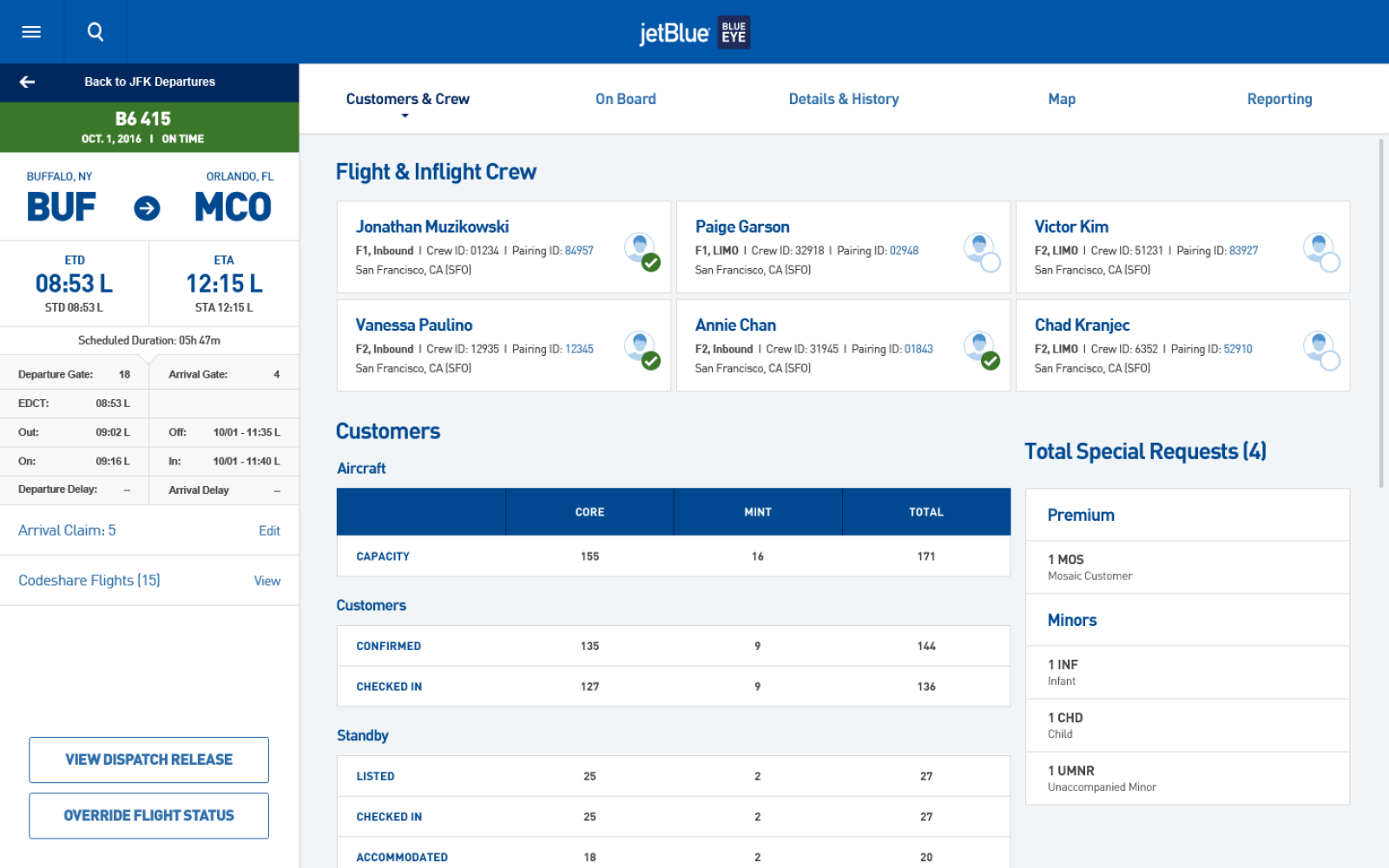
Task: Click Vanessa Paulino's crew avatar icon
Action: pos(641,346)
